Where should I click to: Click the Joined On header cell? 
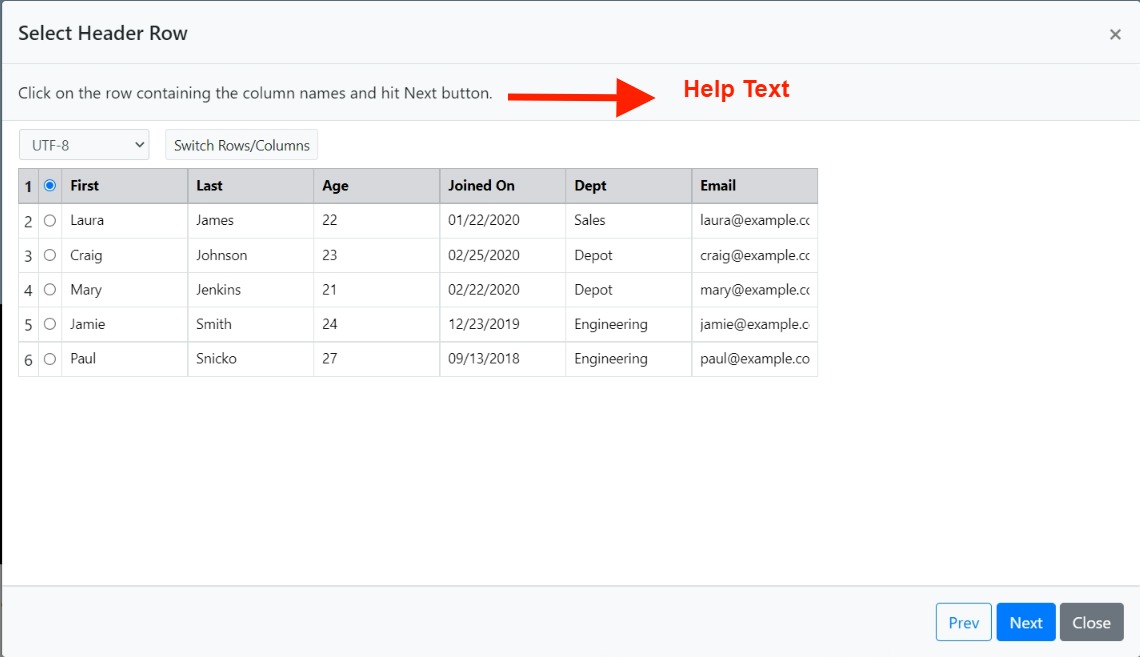(502, 186)
